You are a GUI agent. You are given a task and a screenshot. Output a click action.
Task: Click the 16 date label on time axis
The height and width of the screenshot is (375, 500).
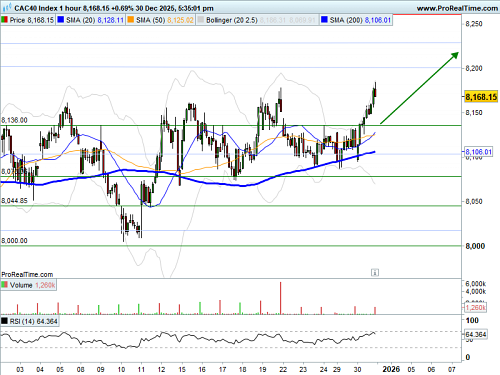pos(202,369)
